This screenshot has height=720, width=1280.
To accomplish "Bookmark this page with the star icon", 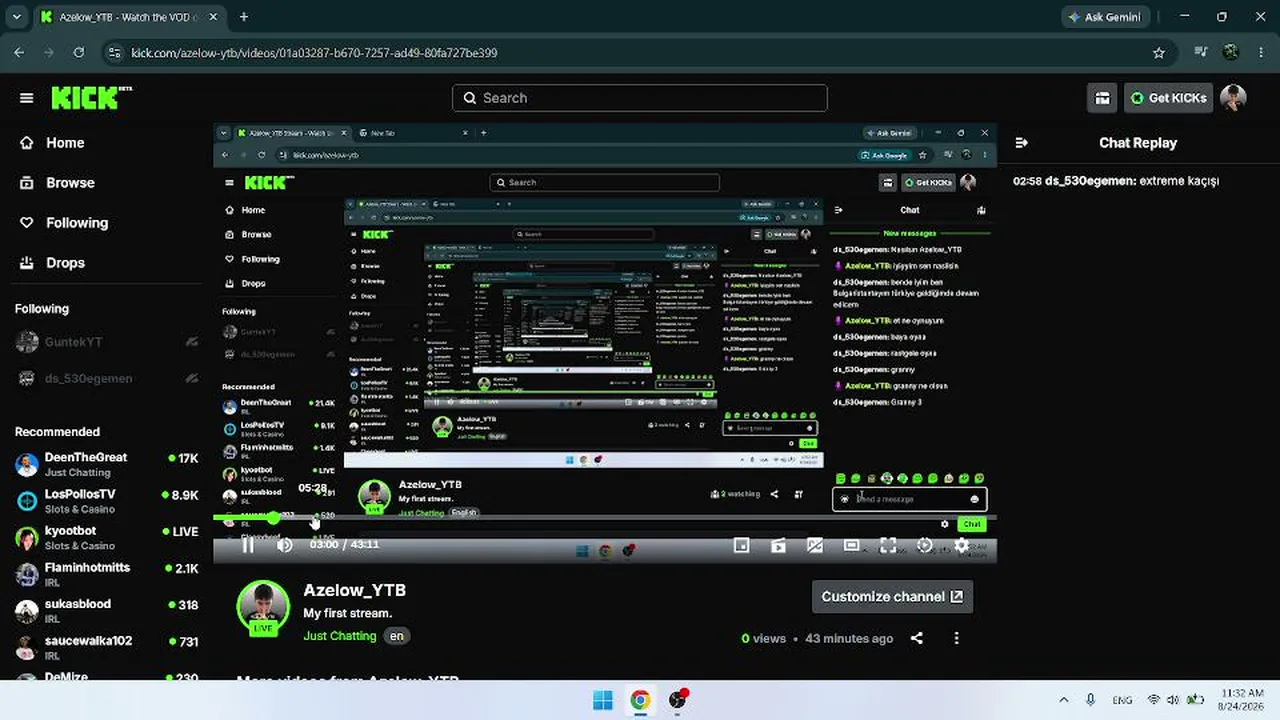I will tap(1159, 53).
